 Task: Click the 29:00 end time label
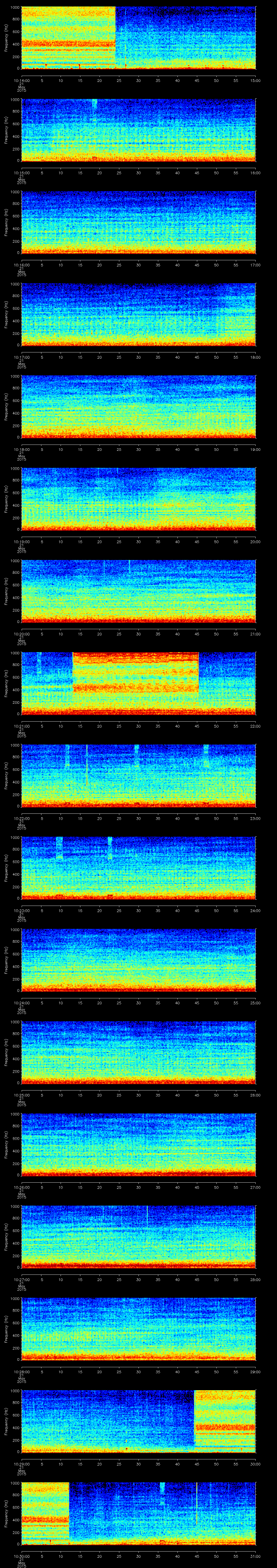coord(256,1371)
